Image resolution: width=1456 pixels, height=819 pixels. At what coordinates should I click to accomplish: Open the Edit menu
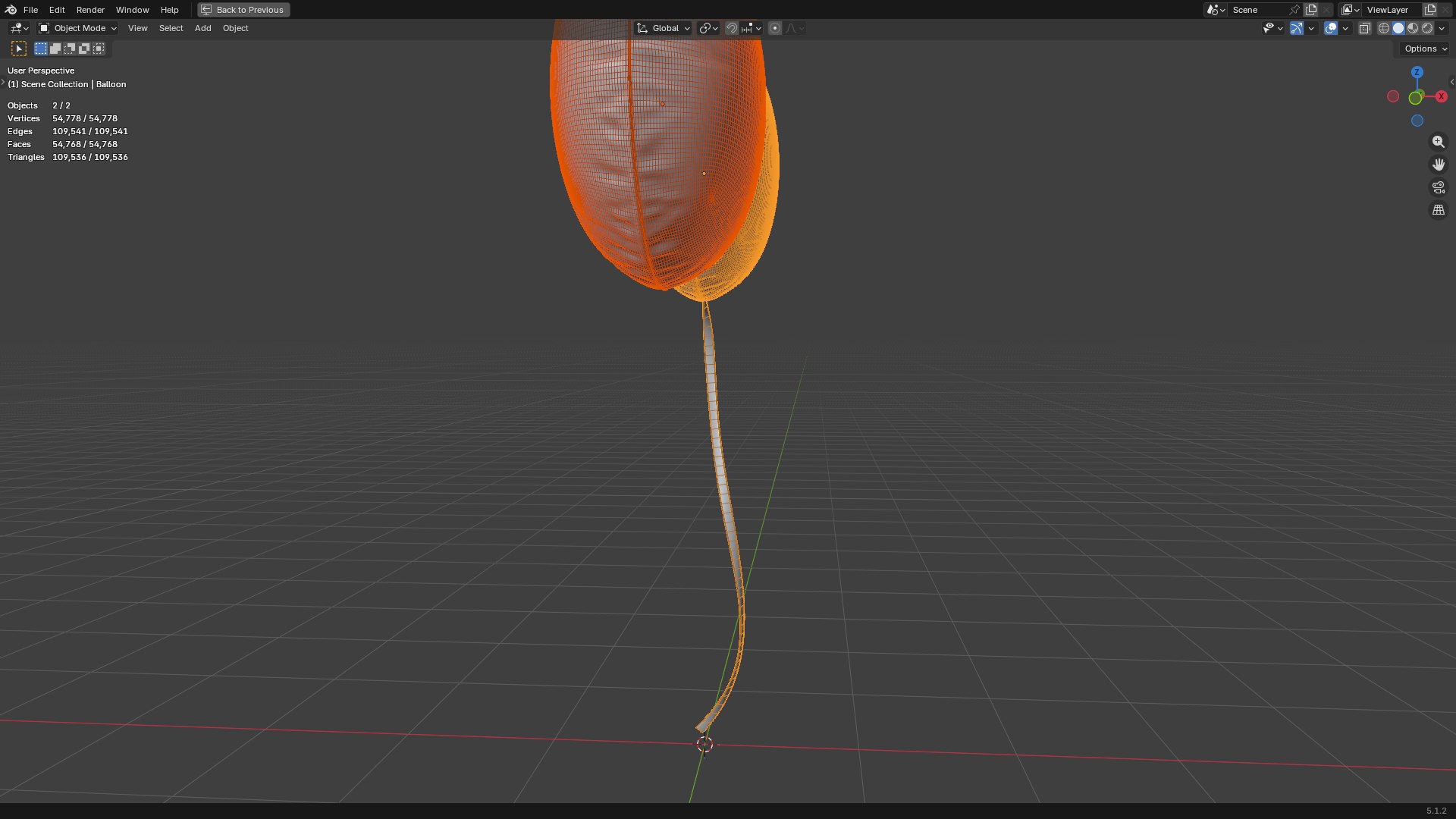(x=57, y=10)
